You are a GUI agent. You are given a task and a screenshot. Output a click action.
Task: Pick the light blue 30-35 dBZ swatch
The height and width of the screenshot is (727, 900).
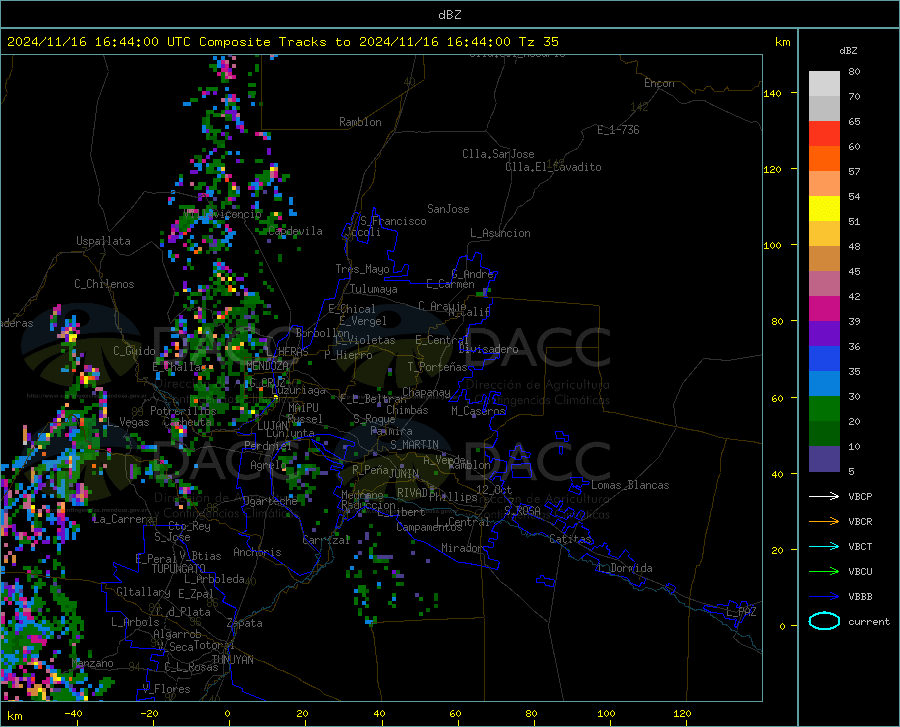(x=824, y=383)
